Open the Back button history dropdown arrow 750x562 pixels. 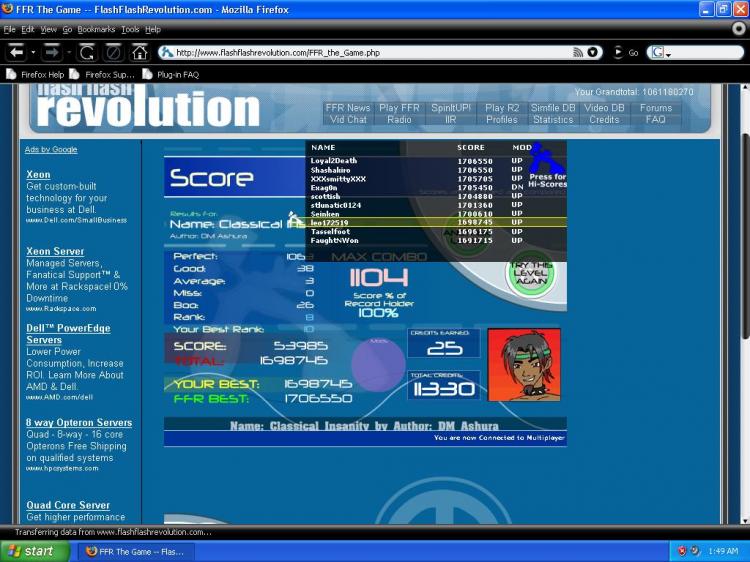click(x=33, y=52)
